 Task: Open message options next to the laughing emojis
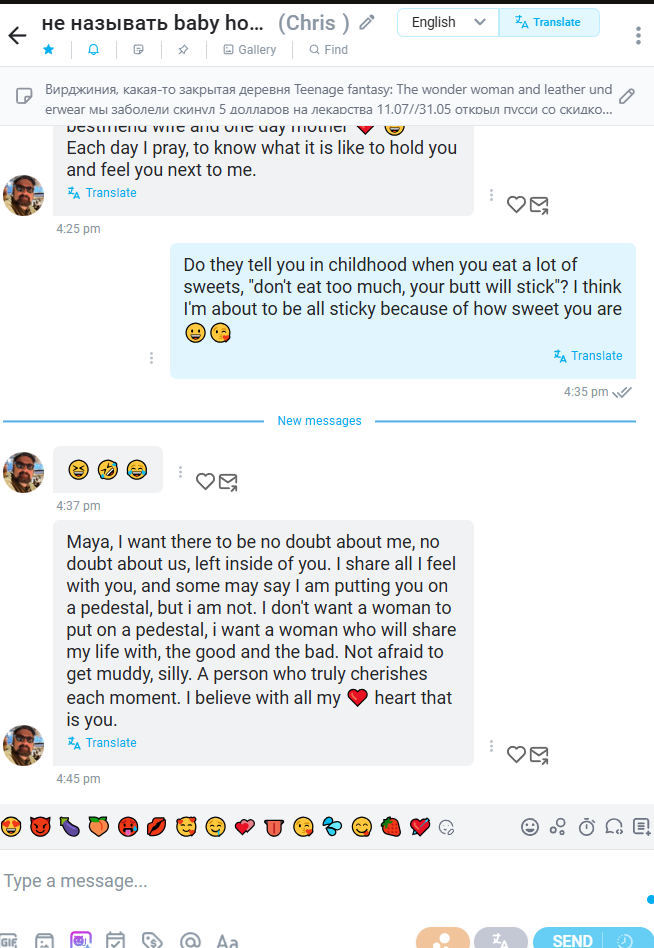pos(180,472)
